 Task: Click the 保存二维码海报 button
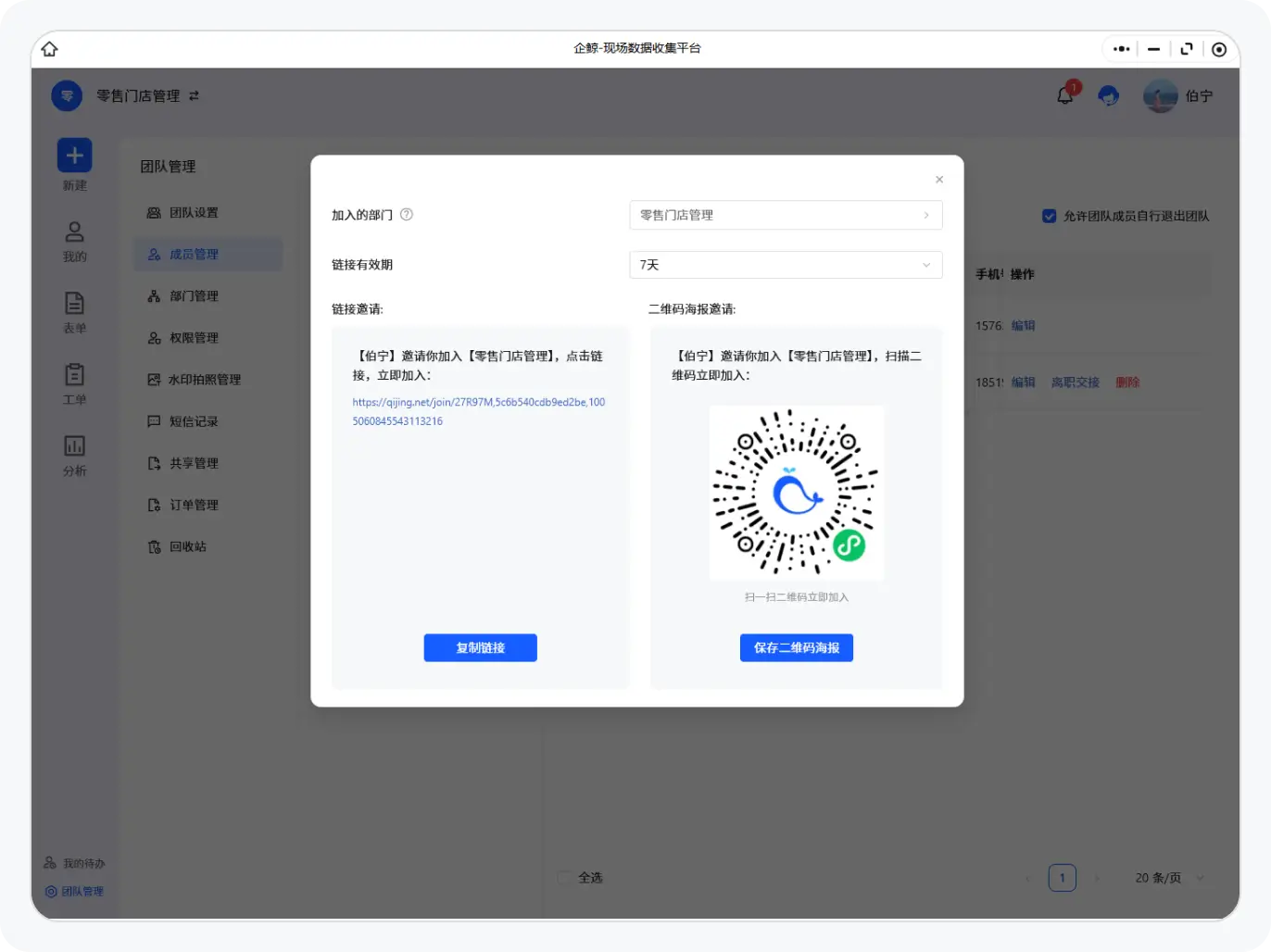tap(797, 648)
